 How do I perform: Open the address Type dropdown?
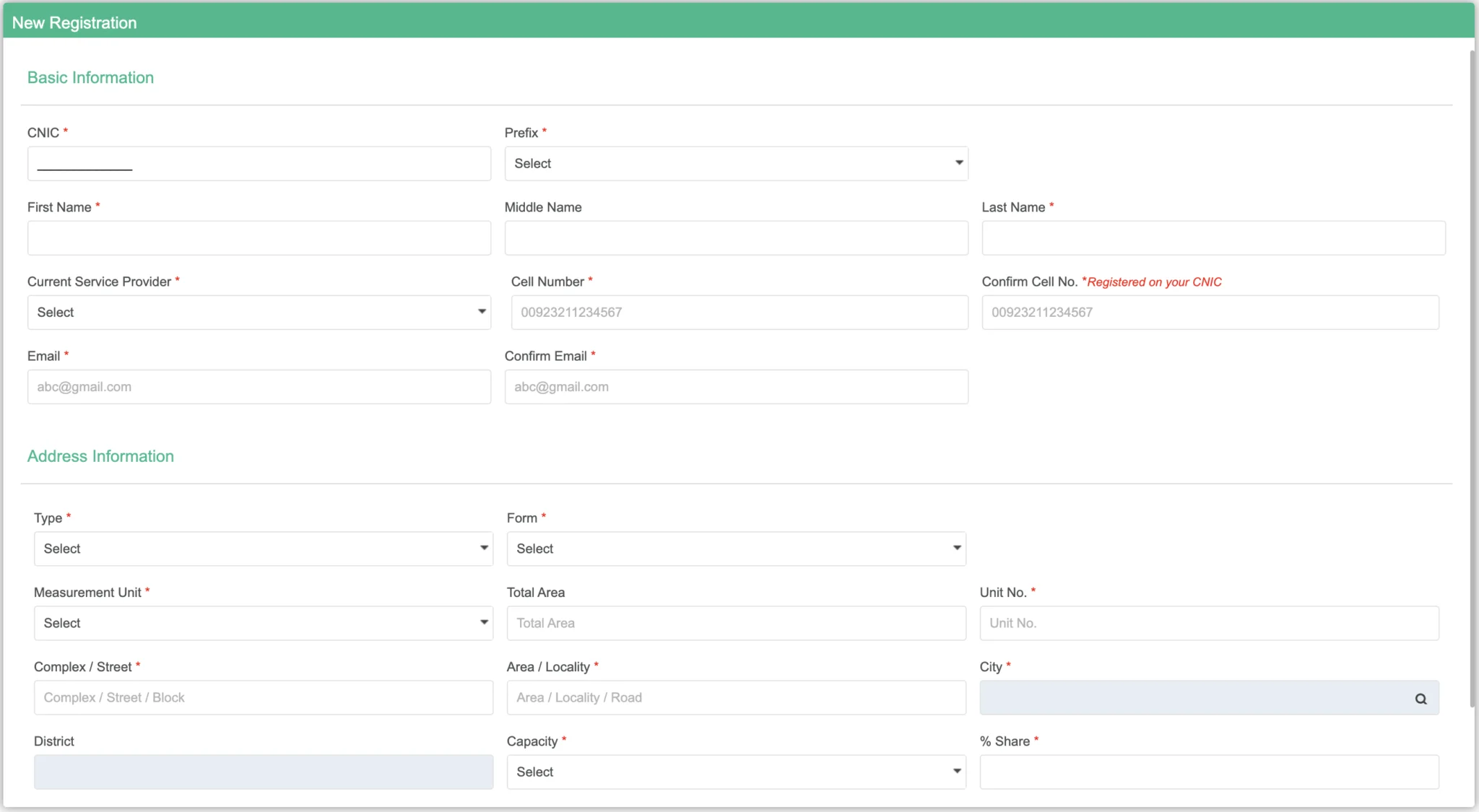[x=263, y=549]
